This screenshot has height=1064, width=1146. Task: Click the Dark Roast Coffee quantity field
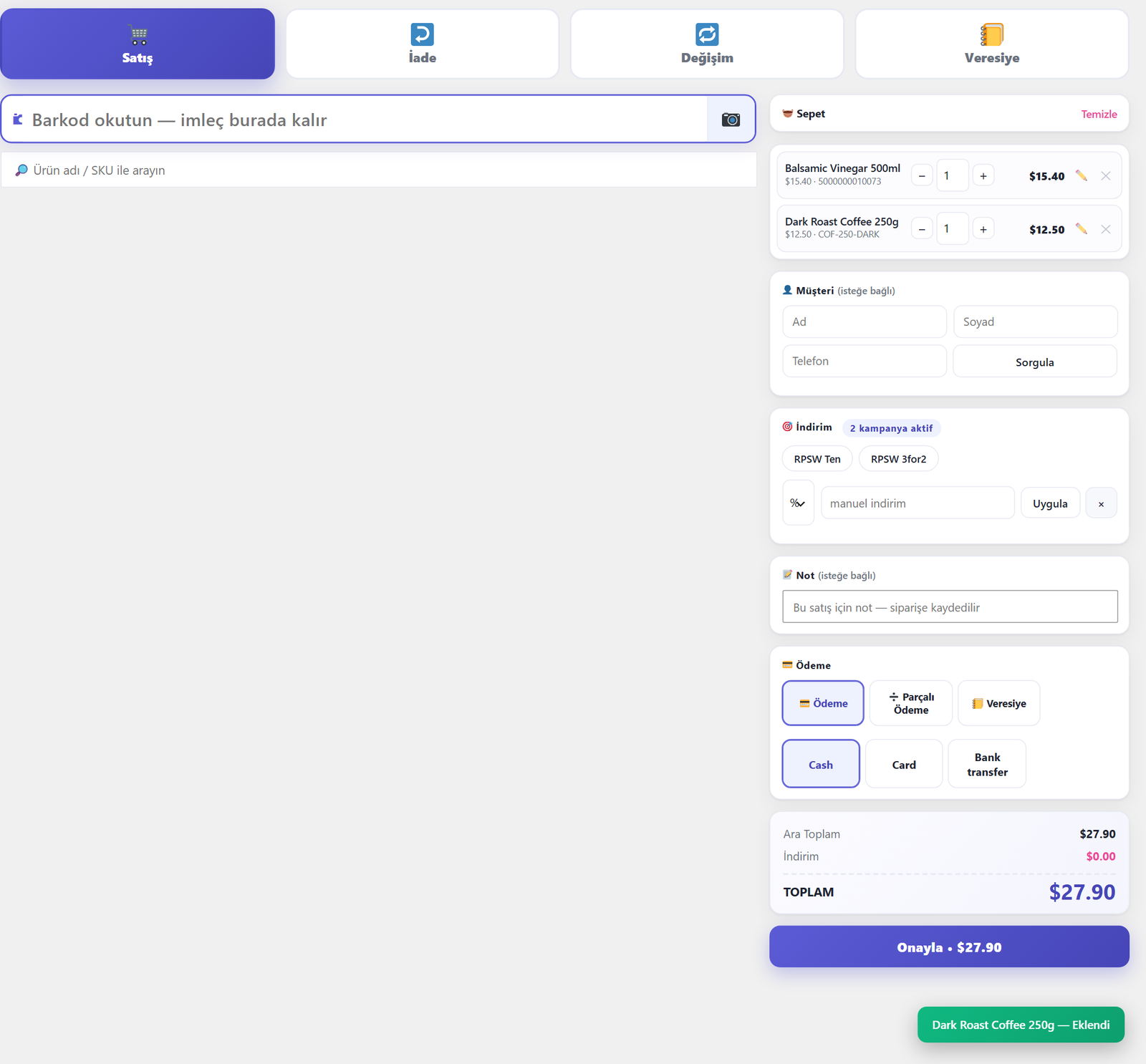coord(953,229)
